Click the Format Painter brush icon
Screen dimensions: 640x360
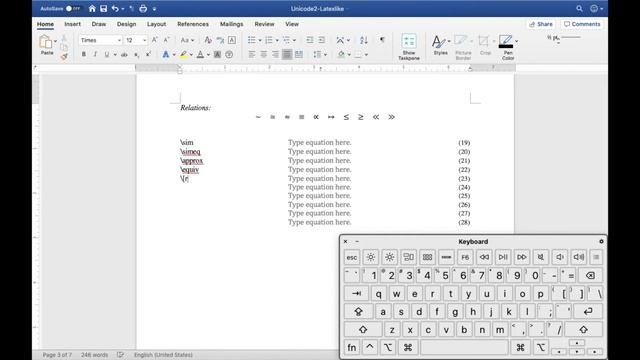click(64, 56)
